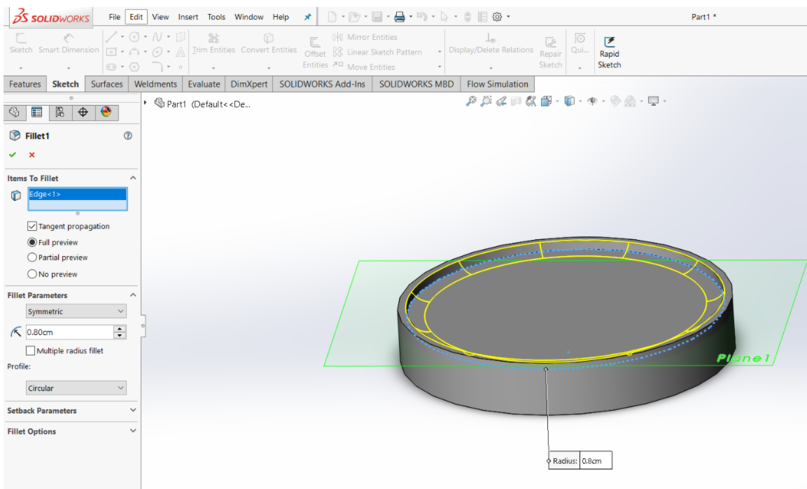The height and width of the screenshot is (489, 807).
Task: Open the Insert menu
Action: 188,17
